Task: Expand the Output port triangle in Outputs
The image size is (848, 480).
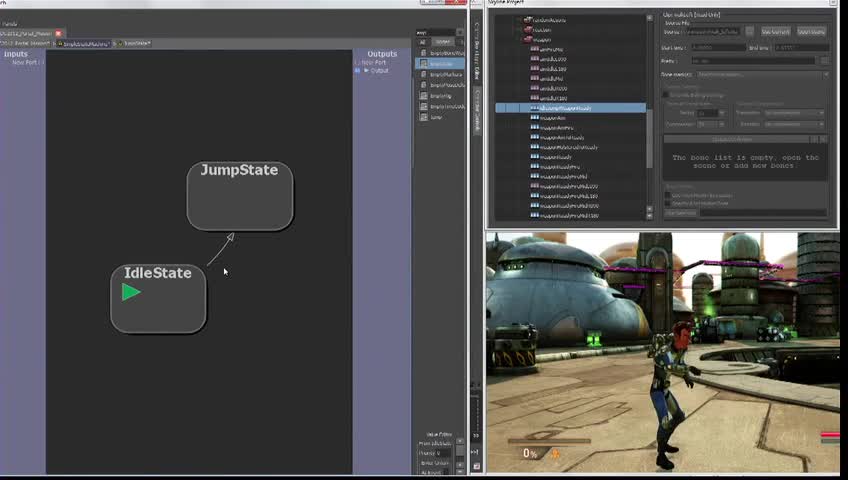Action: tap(366, 70)
